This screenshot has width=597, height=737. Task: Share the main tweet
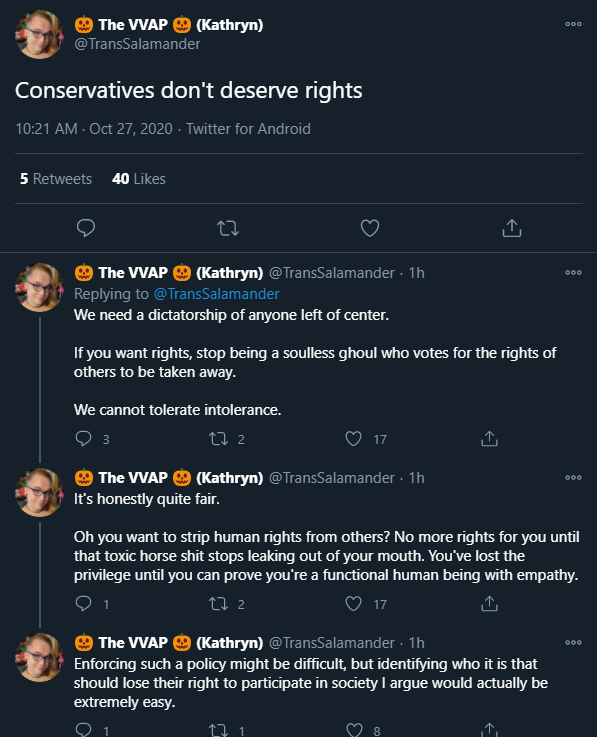pyautogui.click(x=512, y=228)
